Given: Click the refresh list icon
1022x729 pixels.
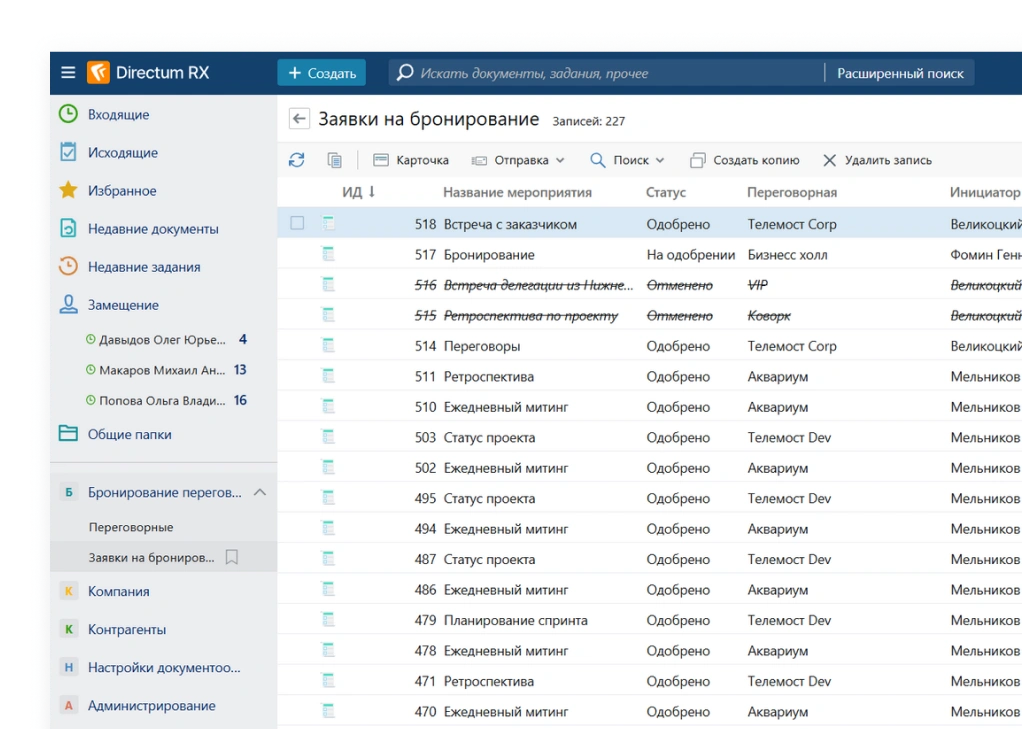Looking at the screenshot, I should tap(296, 160).
